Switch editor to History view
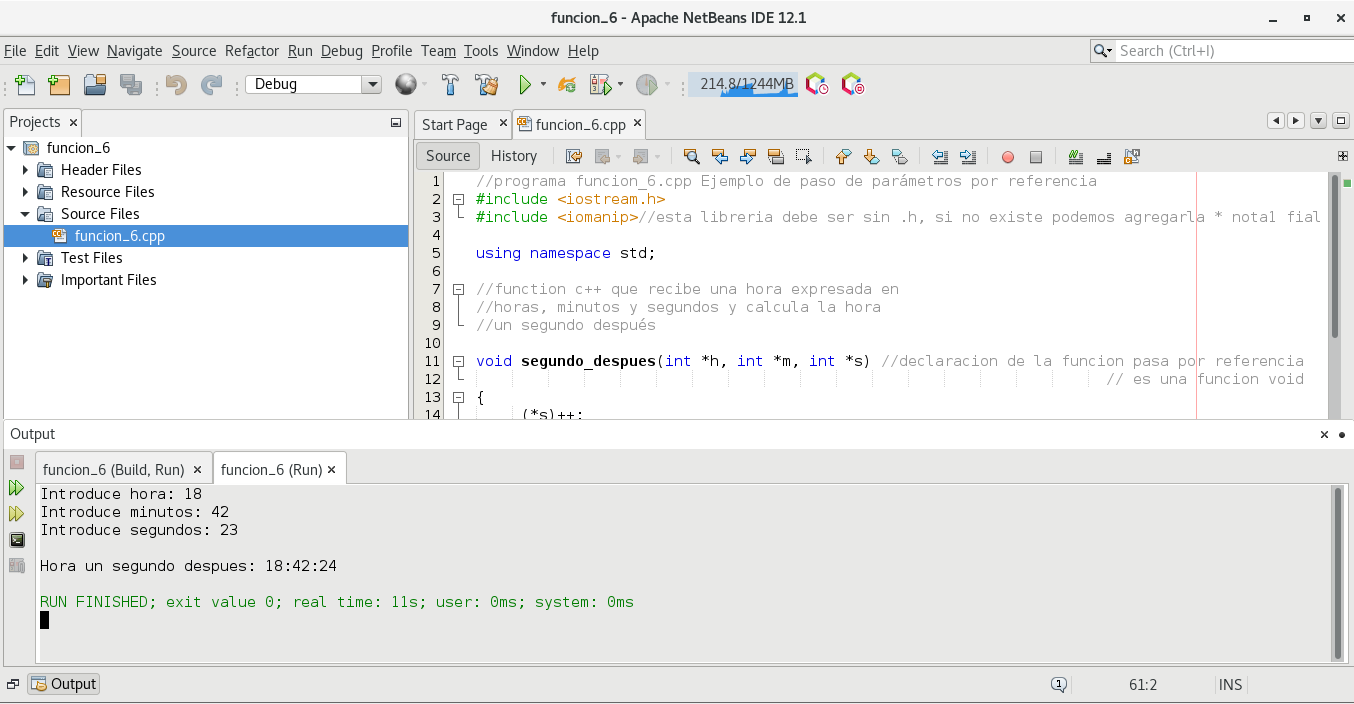Screen dimensions: 1354x704 (x=514, y=156)
